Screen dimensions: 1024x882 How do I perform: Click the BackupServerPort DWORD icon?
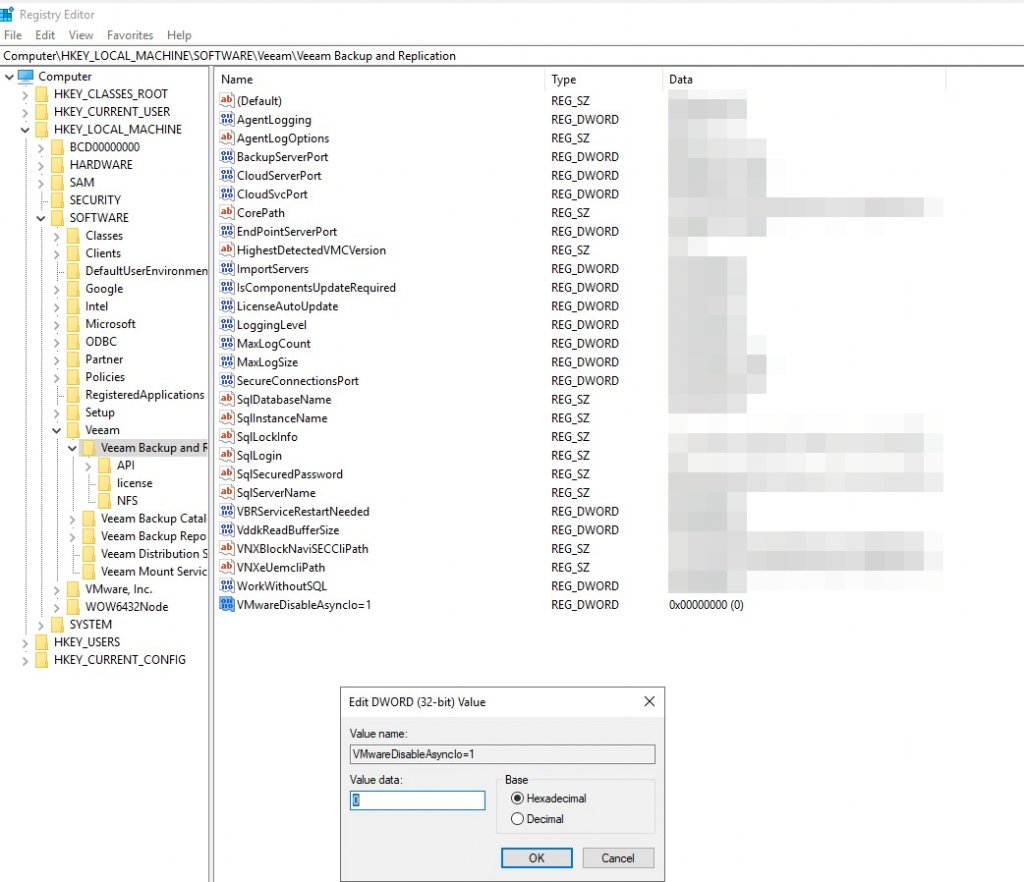pos(227,156)
